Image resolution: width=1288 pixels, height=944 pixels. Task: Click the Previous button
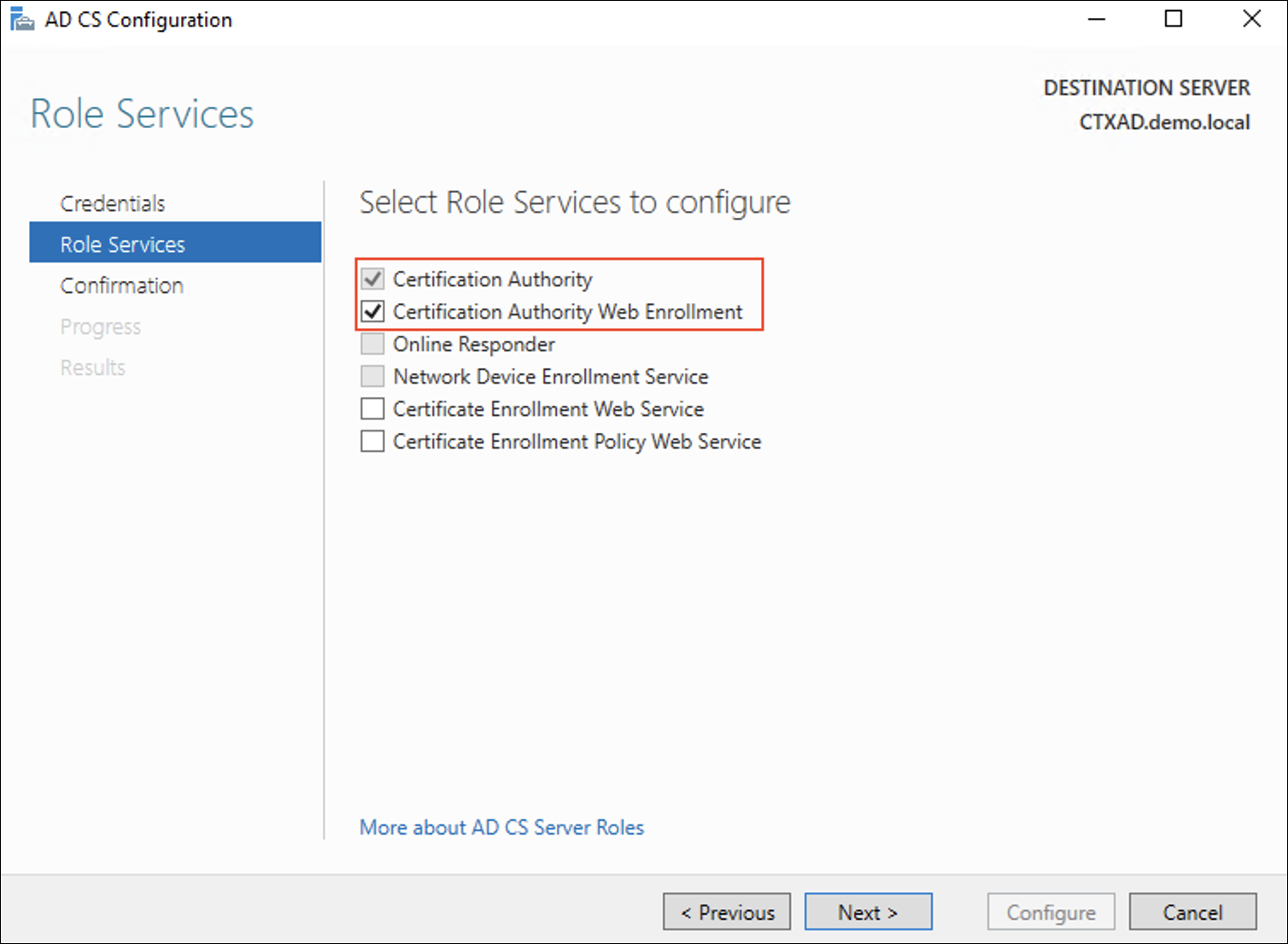pos(727,912)
